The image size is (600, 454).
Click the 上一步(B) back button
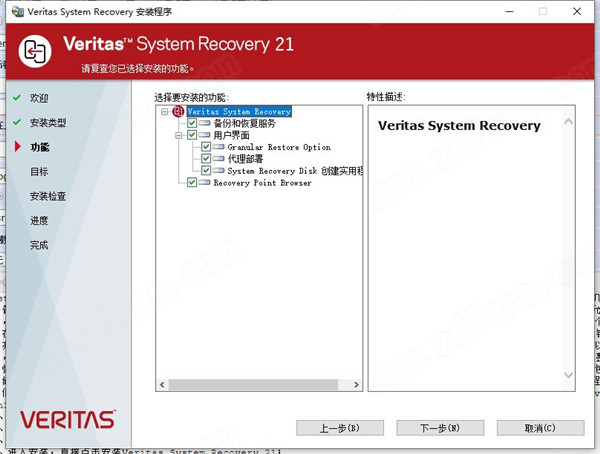[340, 428]
